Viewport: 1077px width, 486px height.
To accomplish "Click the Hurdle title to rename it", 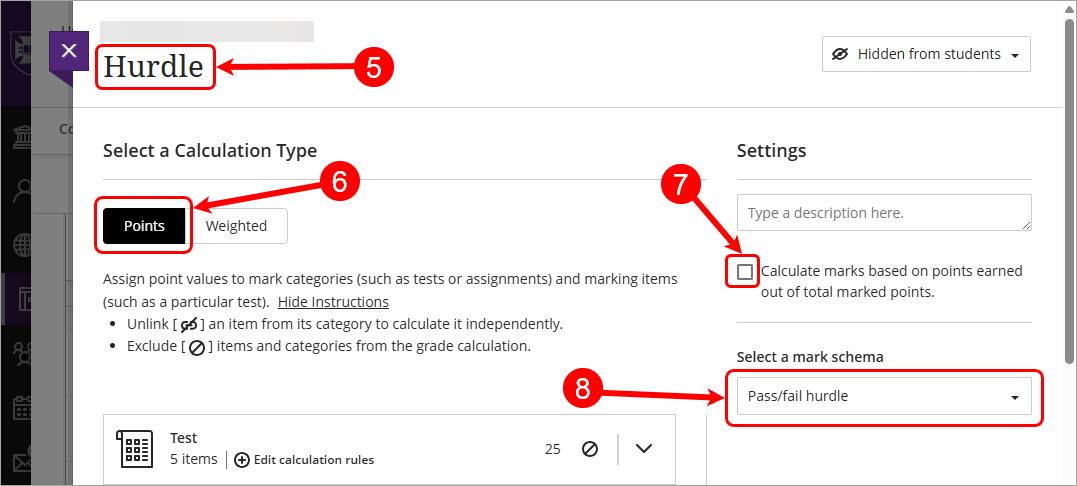I will coord(154,67).
